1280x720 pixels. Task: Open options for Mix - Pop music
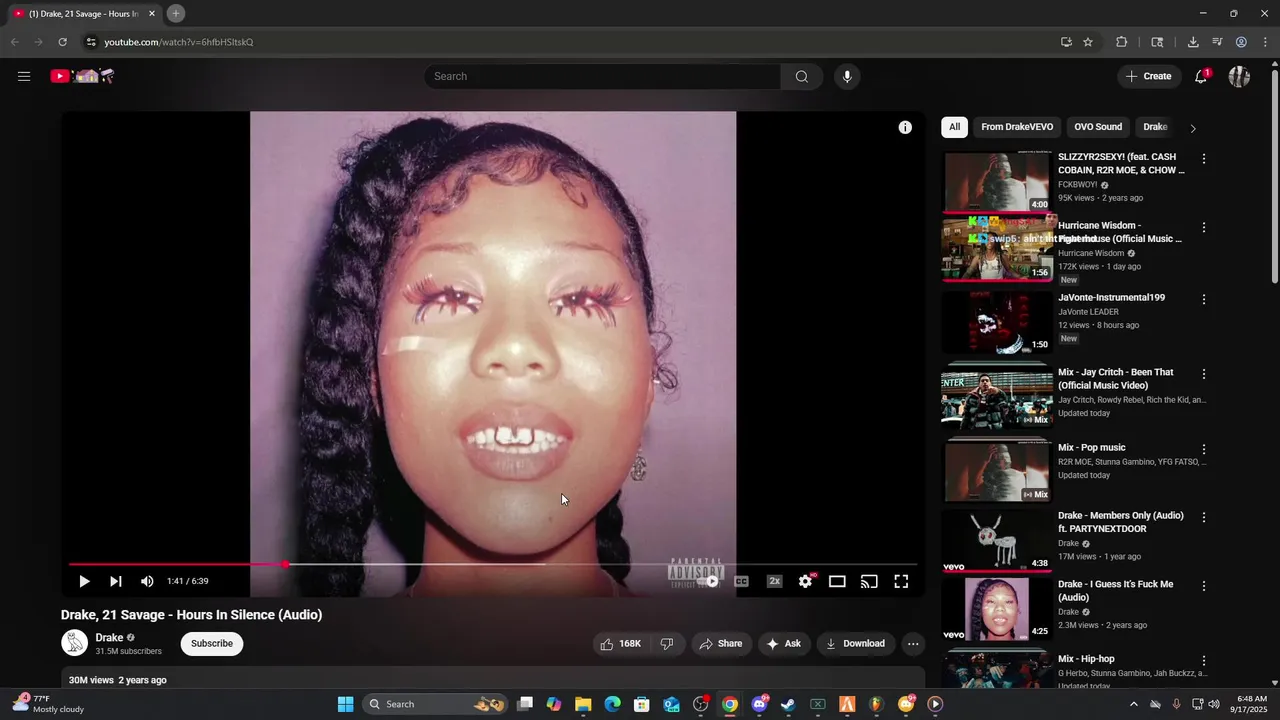click(1204, 450)
